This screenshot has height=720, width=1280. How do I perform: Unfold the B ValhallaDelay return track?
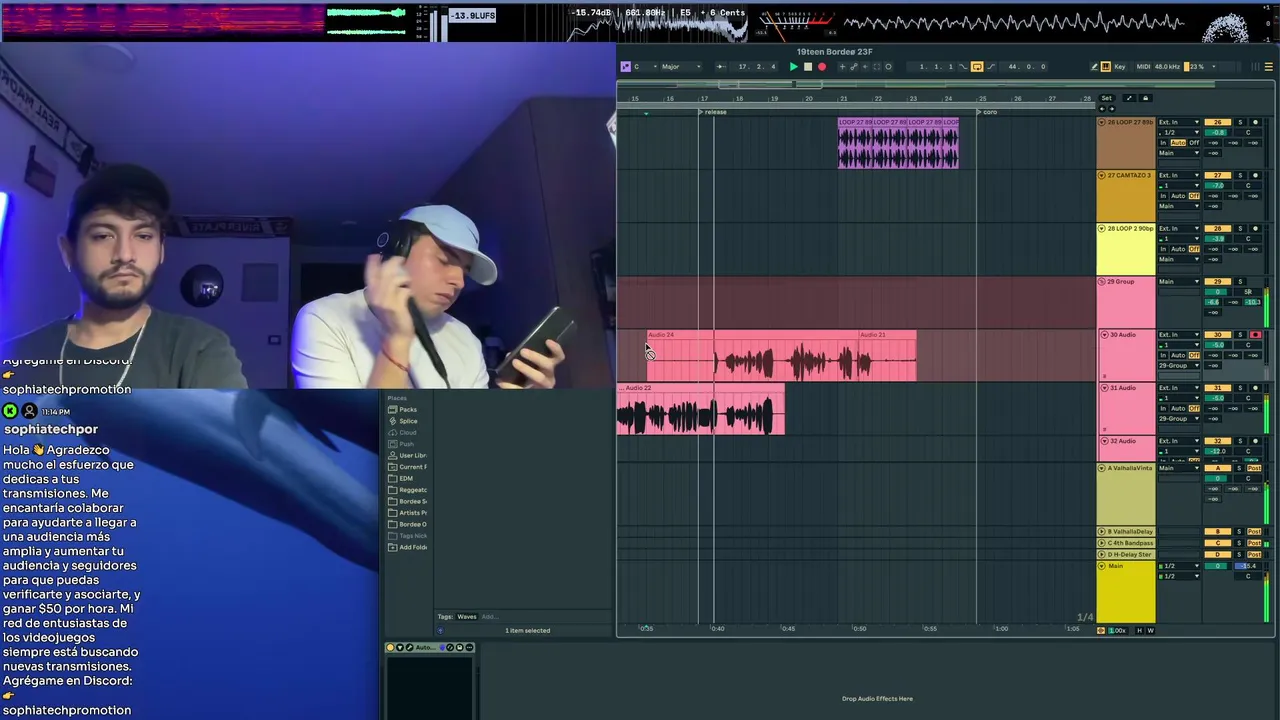click(1102, 532)
